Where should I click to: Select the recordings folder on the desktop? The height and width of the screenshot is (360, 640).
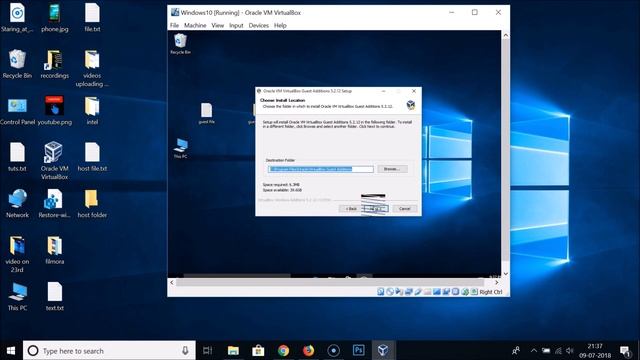(54, 64)
